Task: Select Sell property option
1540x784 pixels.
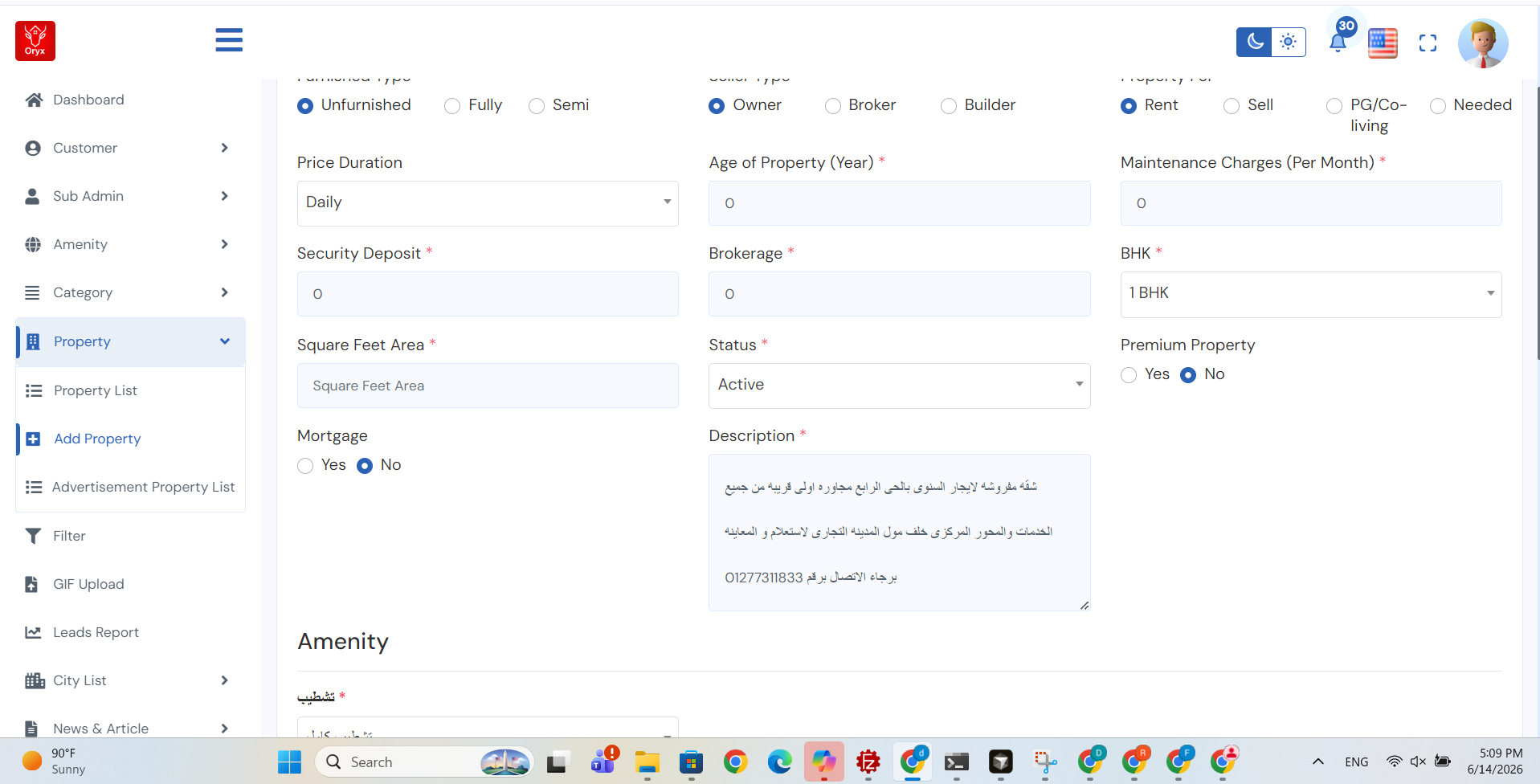Action: [x=1232, y=106]
